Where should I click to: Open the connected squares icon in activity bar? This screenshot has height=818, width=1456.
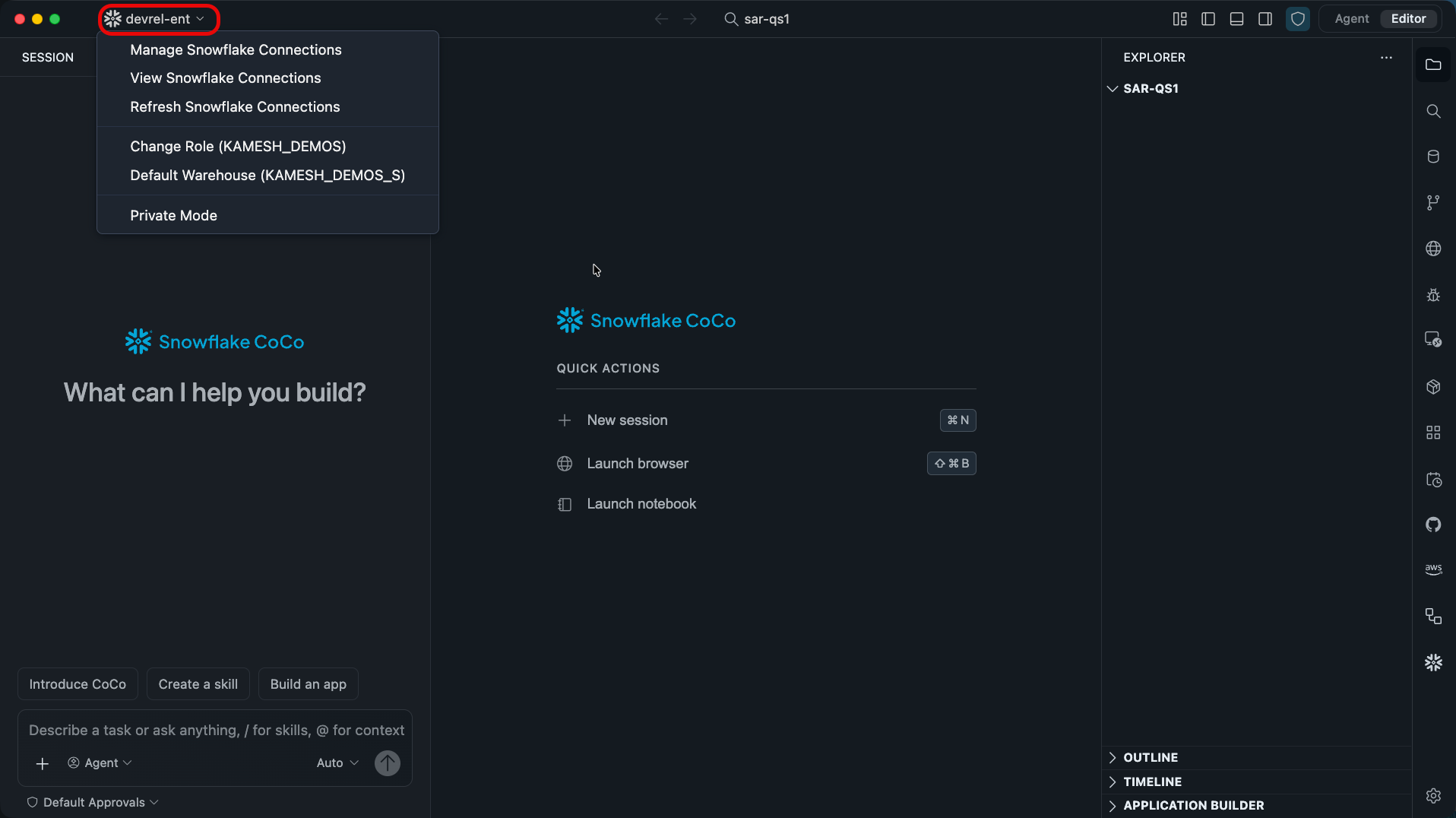(x=1433, y=617)
